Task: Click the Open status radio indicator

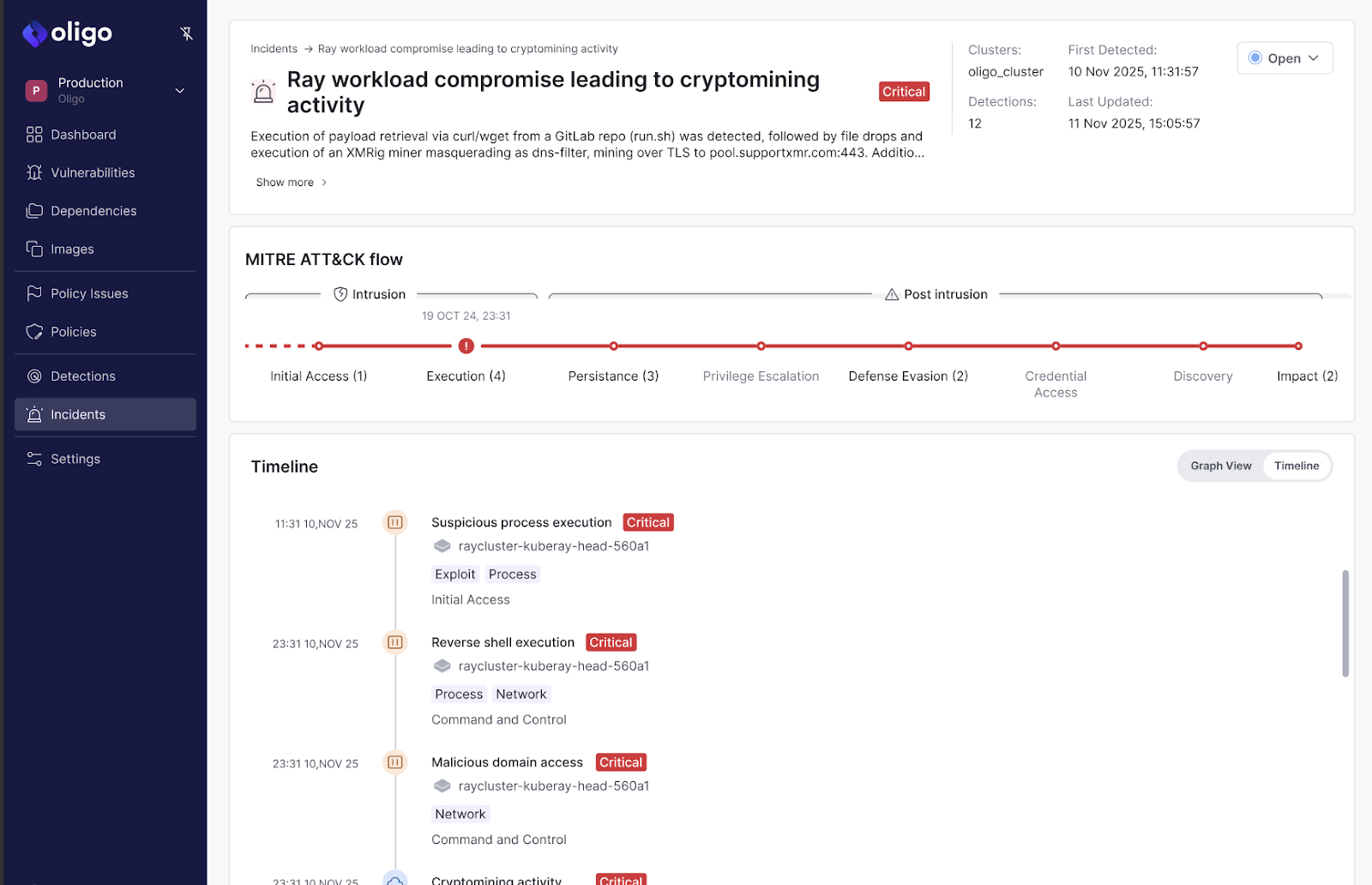Action: (1255, 58)
